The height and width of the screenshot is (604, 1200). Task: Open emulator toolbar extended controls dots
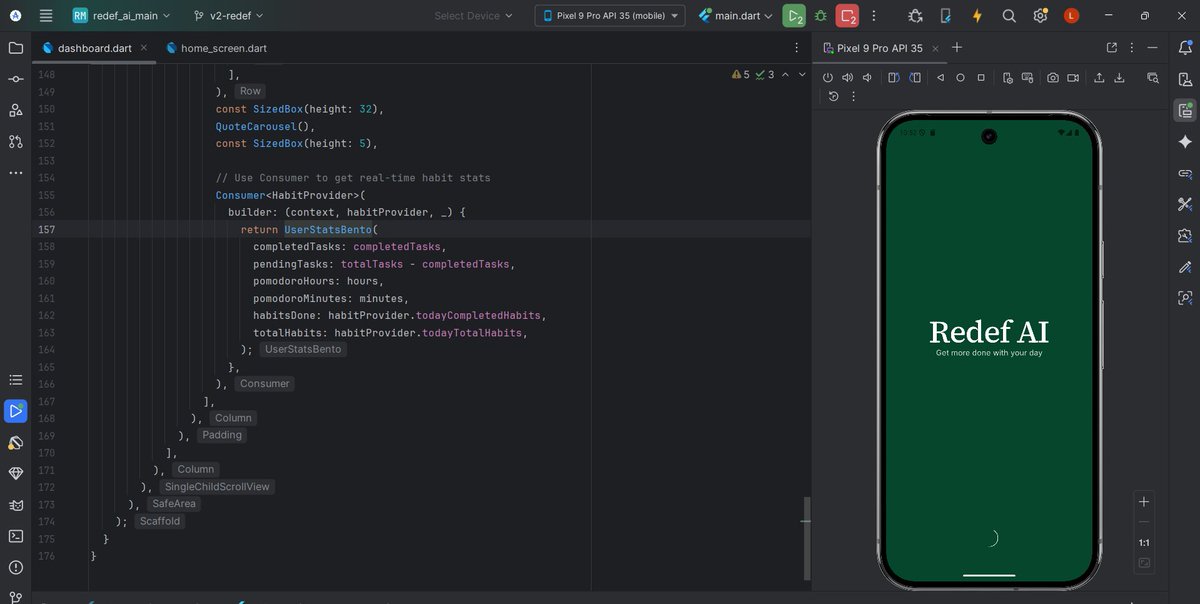(x=853, y=97)
